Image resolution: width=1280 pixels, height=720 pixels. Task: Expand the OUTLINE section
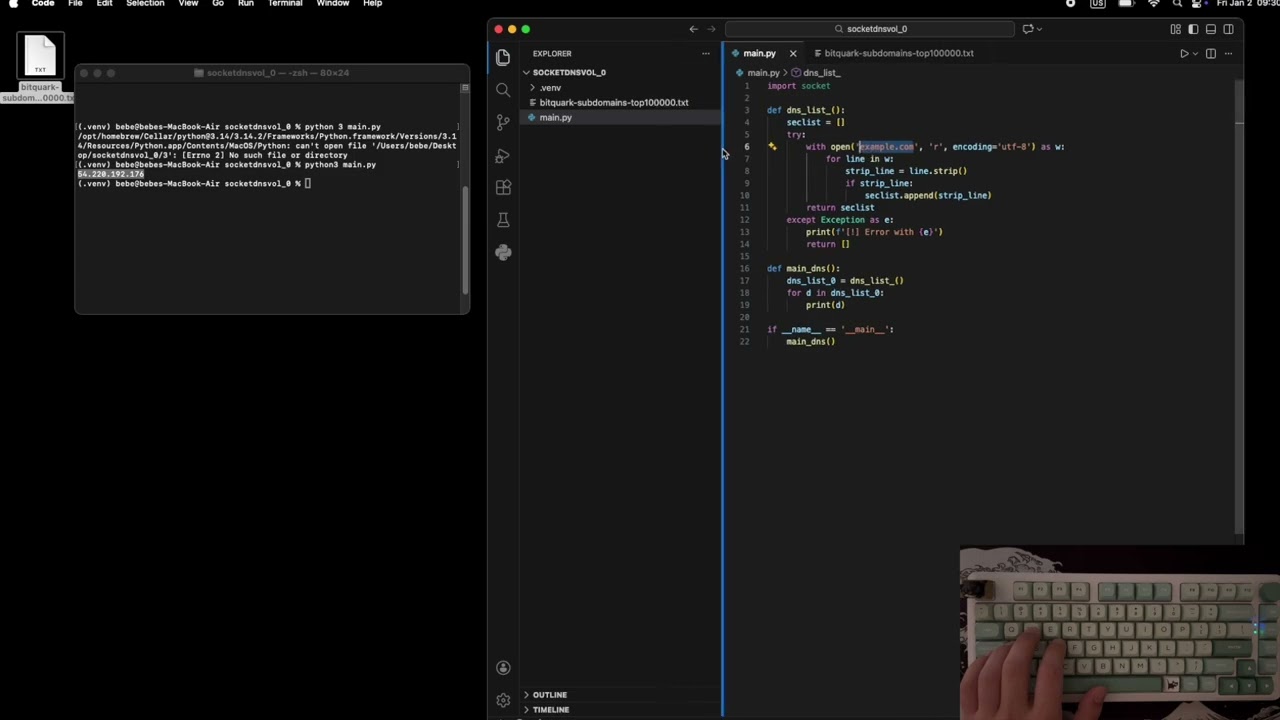click(620, 695)
